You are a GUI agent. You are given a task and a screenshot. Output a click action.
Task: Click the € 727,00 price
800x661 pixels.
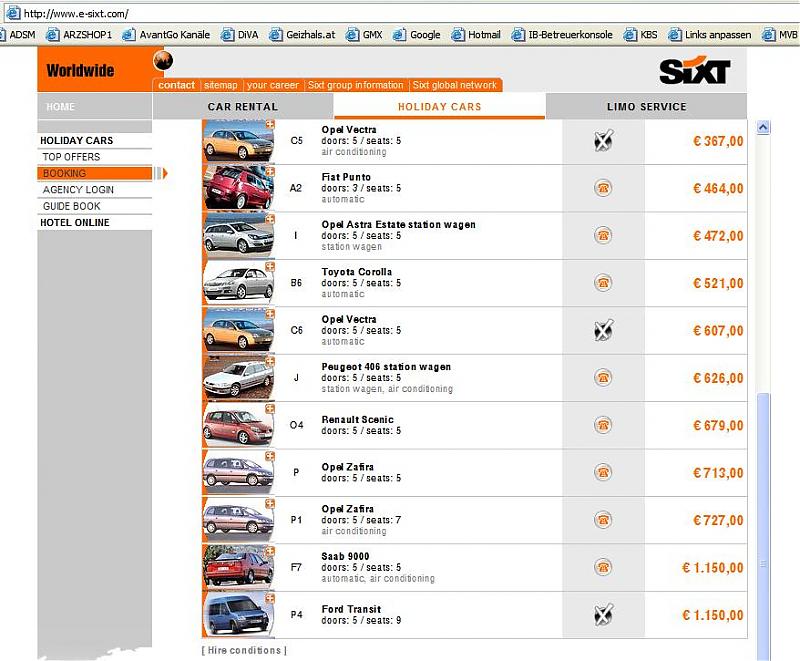[x=718, y=520]
